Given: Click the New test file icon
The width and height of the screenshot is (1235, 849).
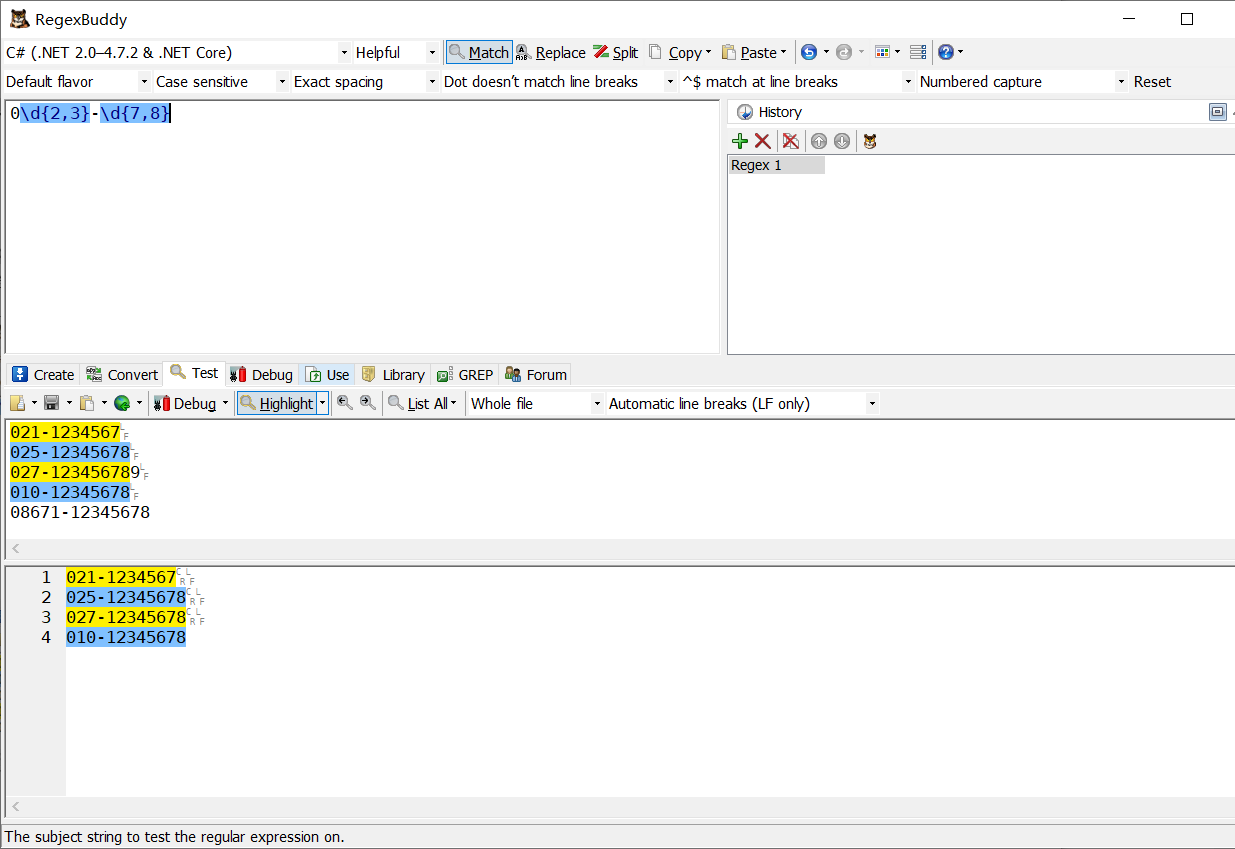Looking at the screenshot, I should coord(17,403).
